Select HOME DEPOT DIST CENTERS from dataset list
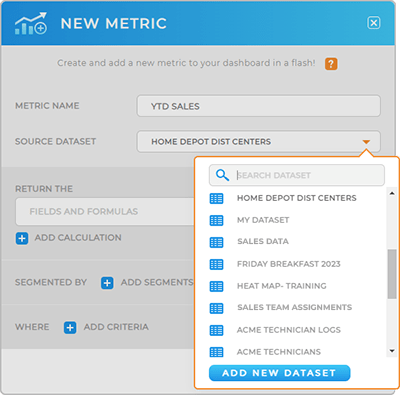 pos(297,198)
